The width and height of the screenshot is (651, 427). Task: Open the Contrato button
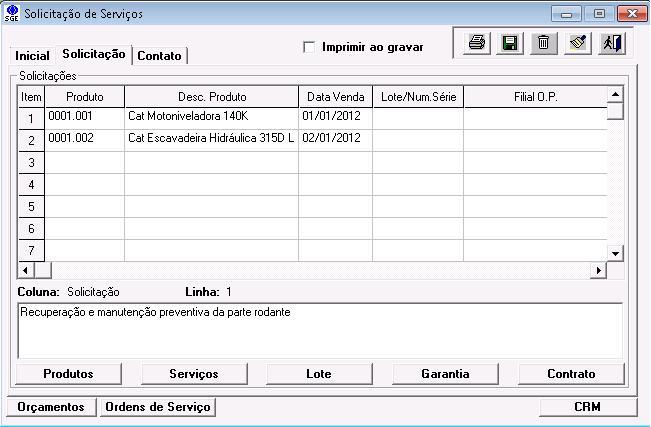pyautogui.click(x=571, y=373)
